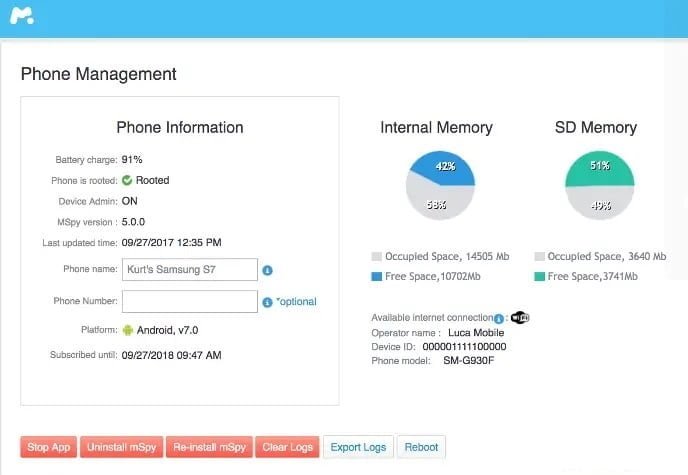The image size is (688, 475).
Task: Click info icon beside Phone Number field
Action: [267, 302]
